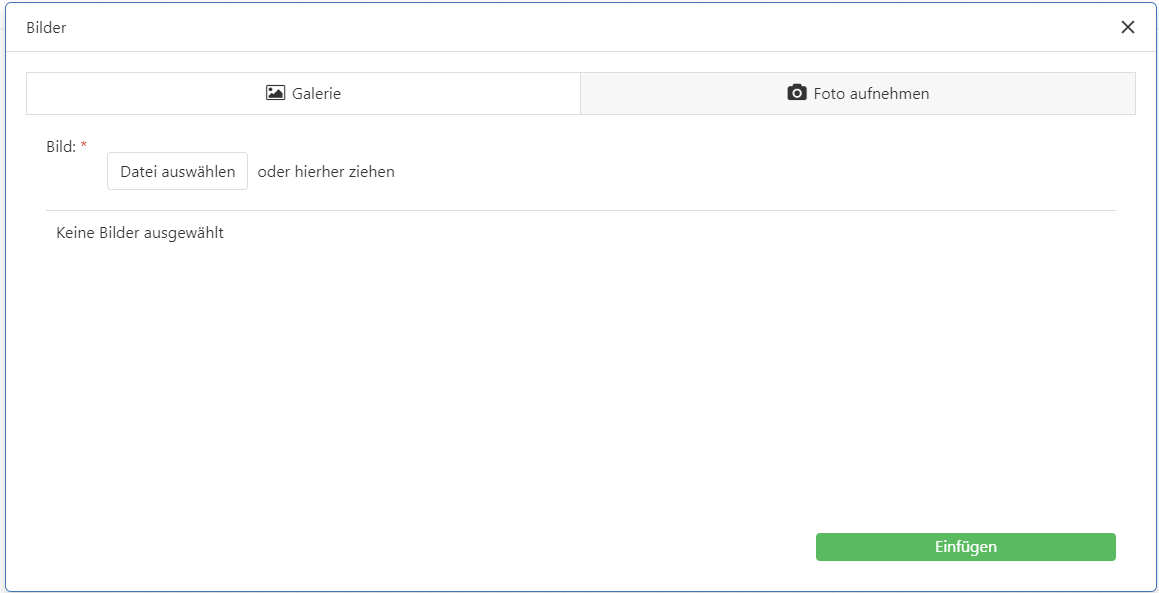Click the green Einfügen button
This screenshot has height=593, width=1159.
tap(965, 547)
